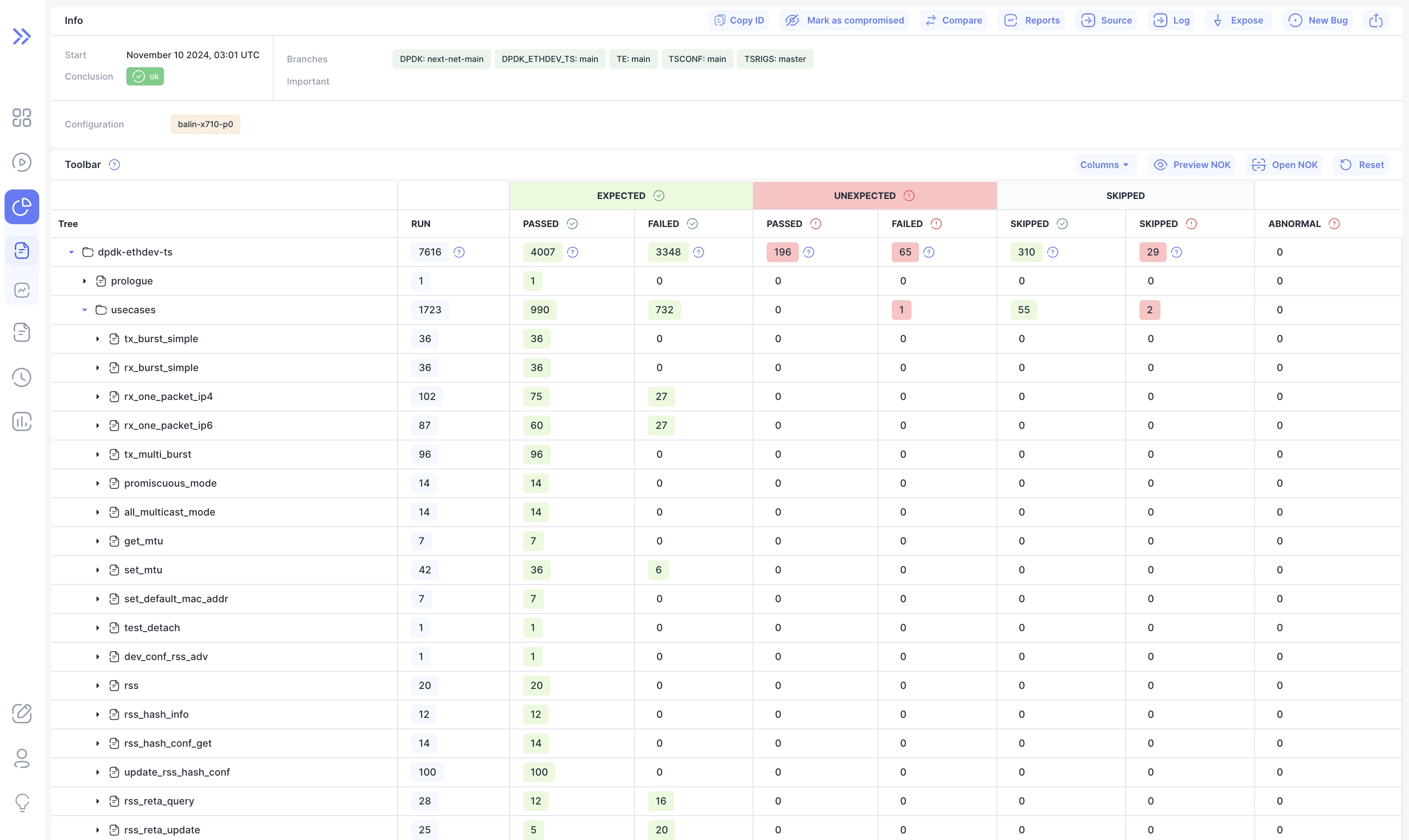The height and width of the screenshot is (840, 1409).
Task: Click the user profile icon in sidebar
Action: click(x=21, y=759)
